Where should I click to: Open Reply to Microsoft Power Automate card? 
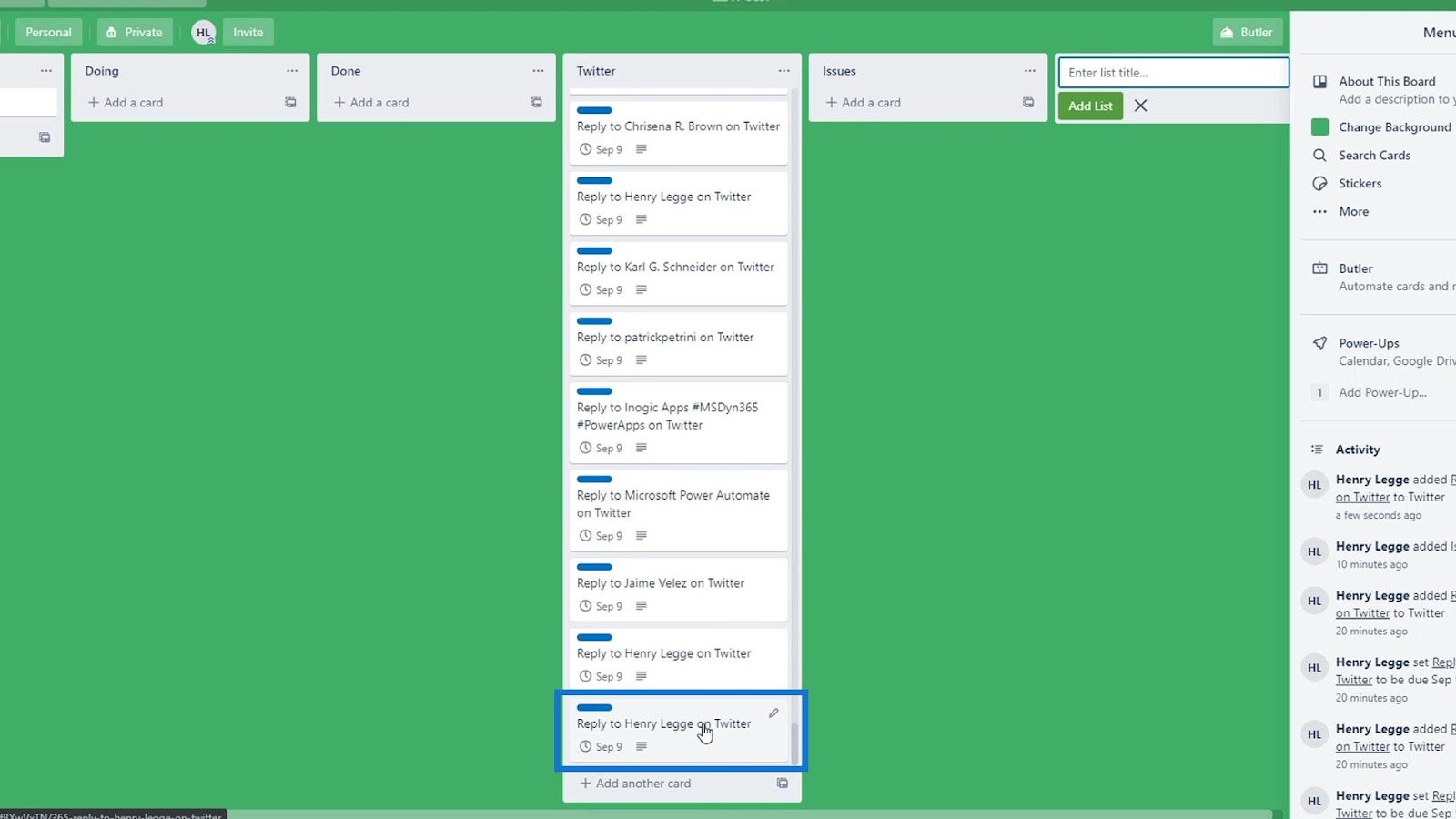pos(678,510)
